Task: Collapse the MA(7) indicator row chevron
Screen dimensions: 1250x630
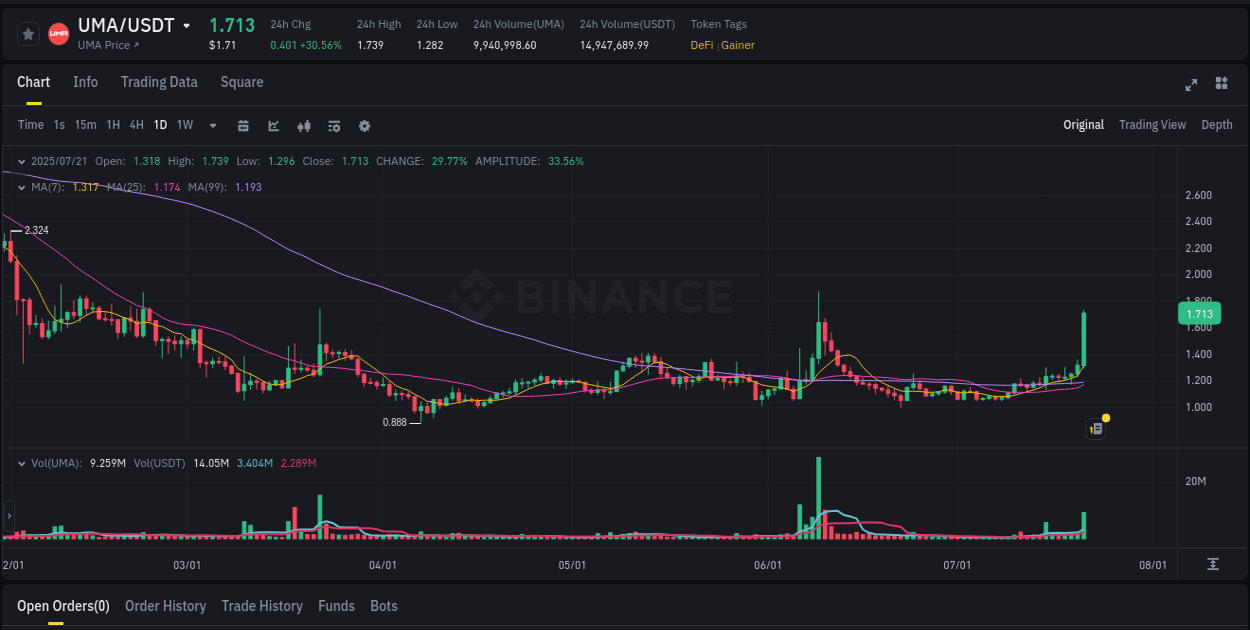Action: 21,186
